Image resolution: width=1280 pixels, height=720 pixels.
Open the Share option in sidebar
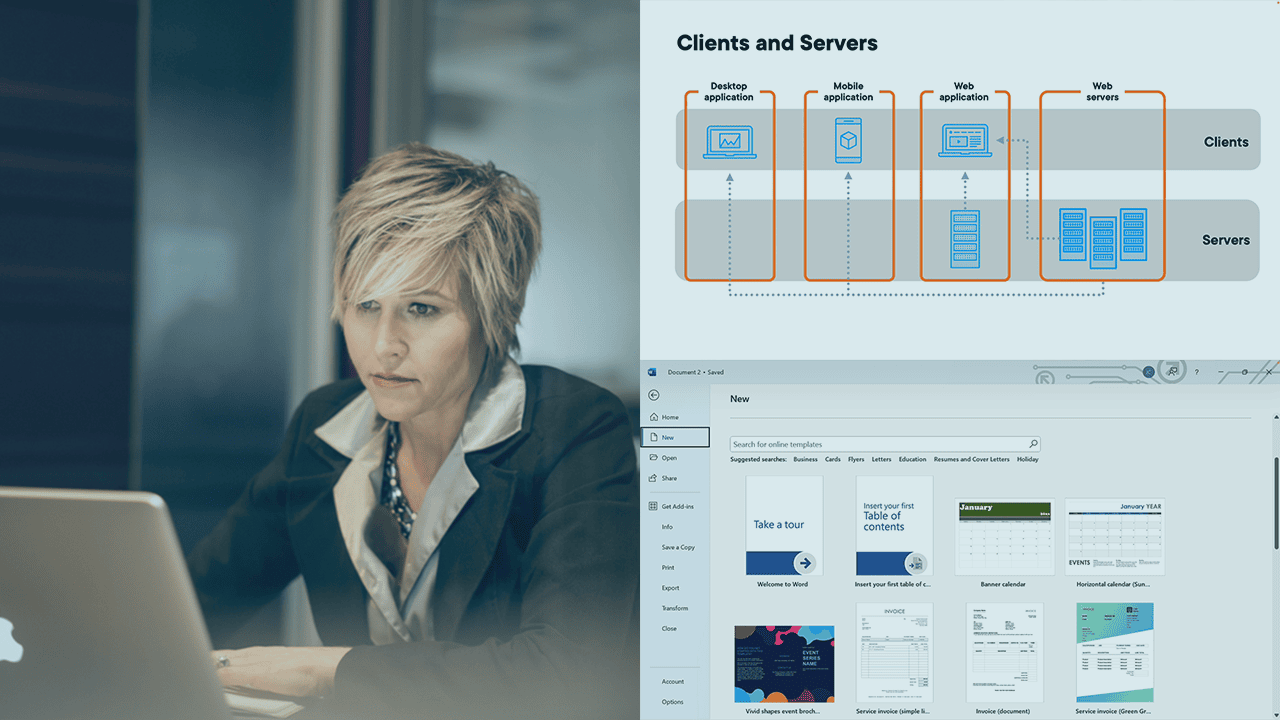tap(669, 478)
